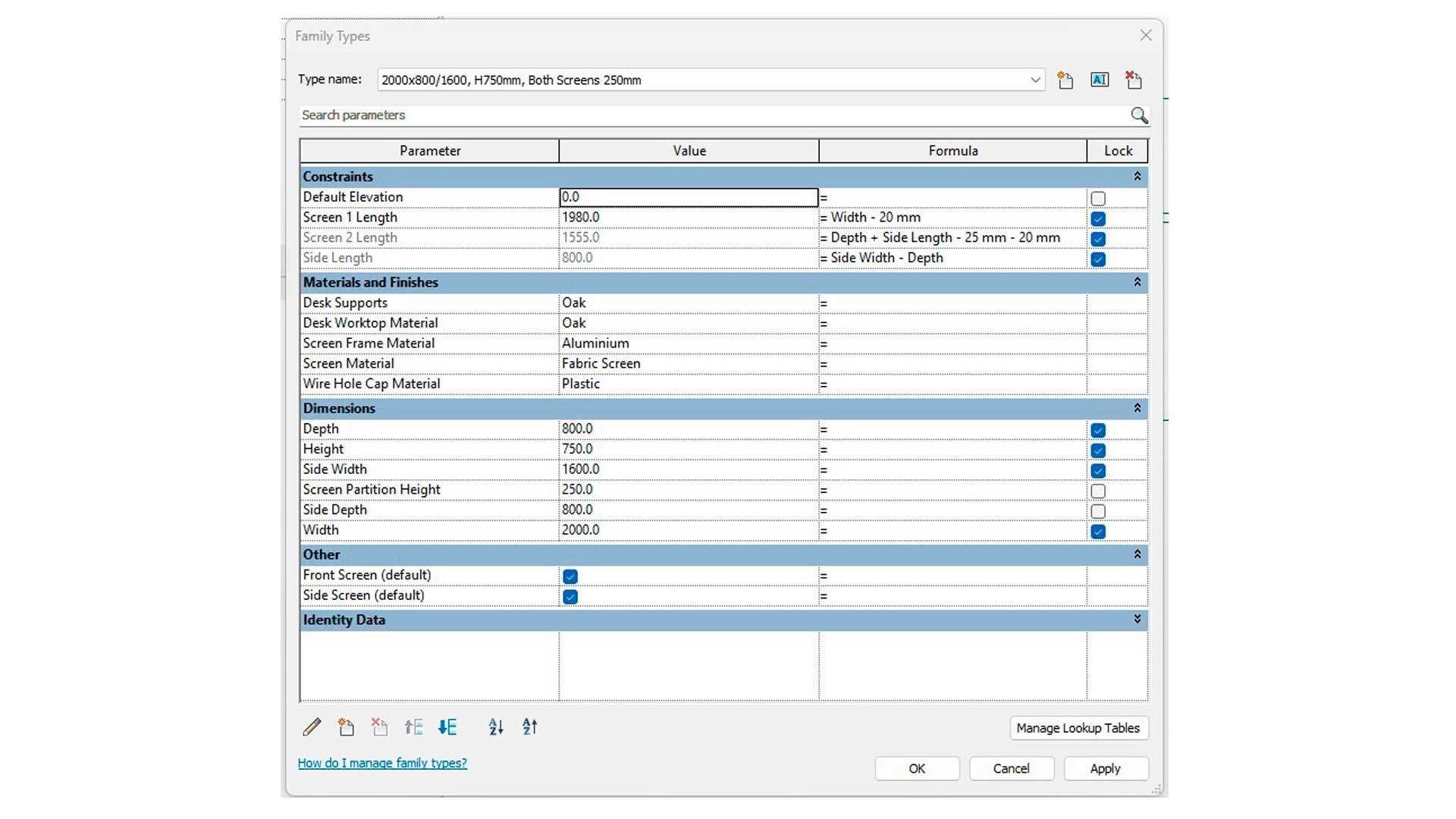Click the Rename Type icon

coord(1100,80)
